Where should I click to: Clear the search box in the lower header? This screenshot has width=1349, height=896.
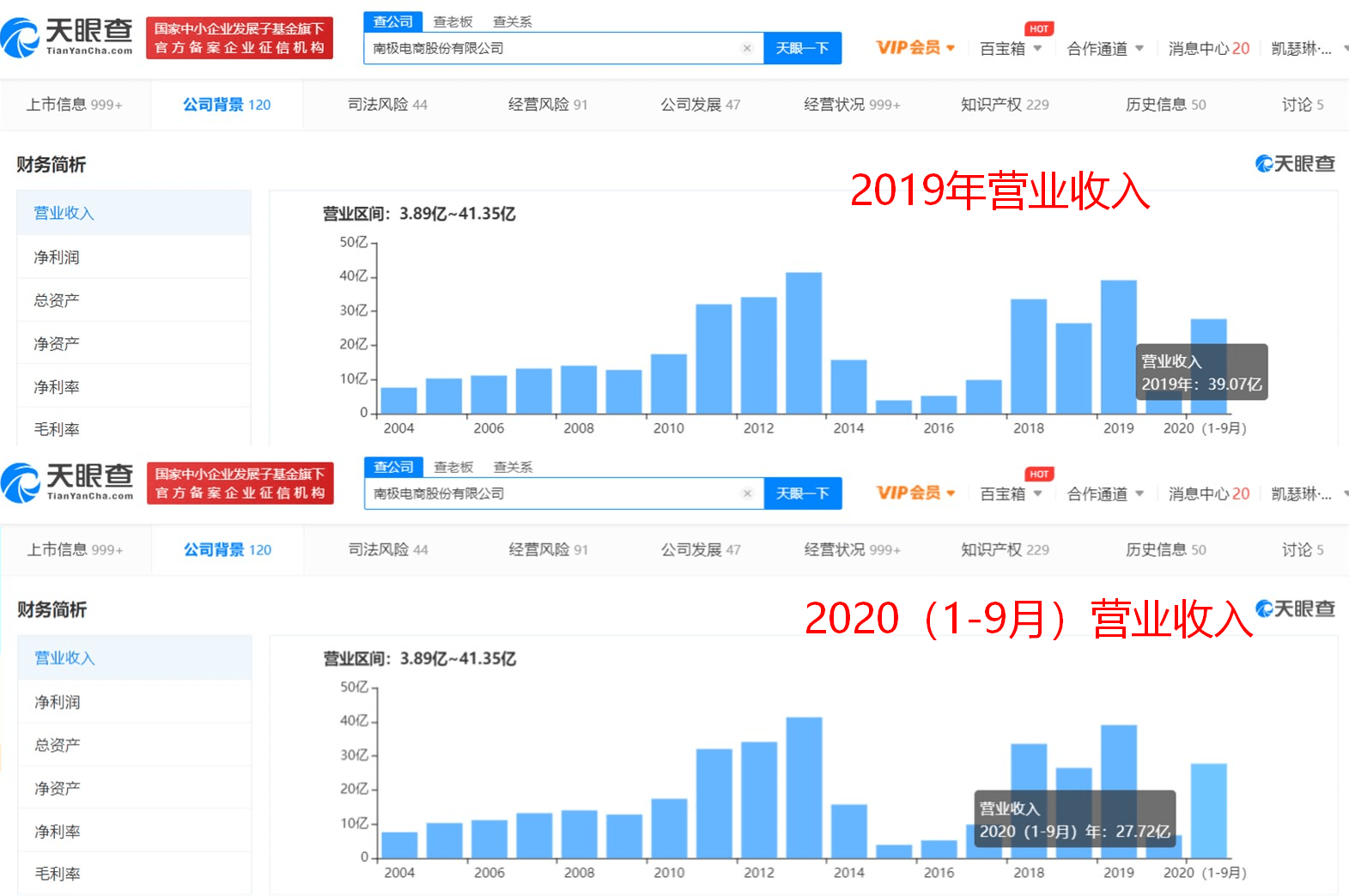point(747,493)
